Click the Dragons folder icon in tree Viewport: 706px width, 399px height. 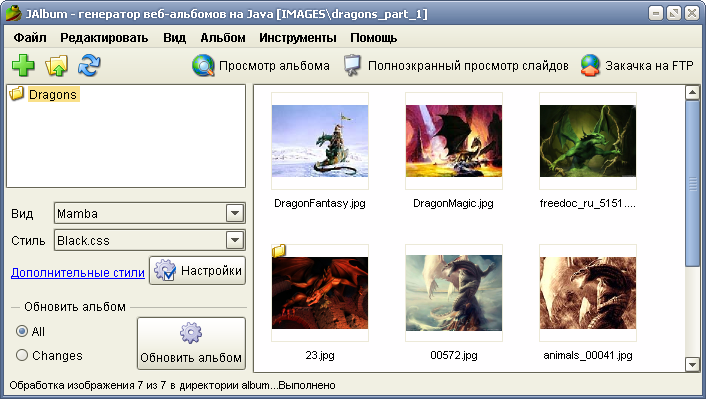coord(17,94)
